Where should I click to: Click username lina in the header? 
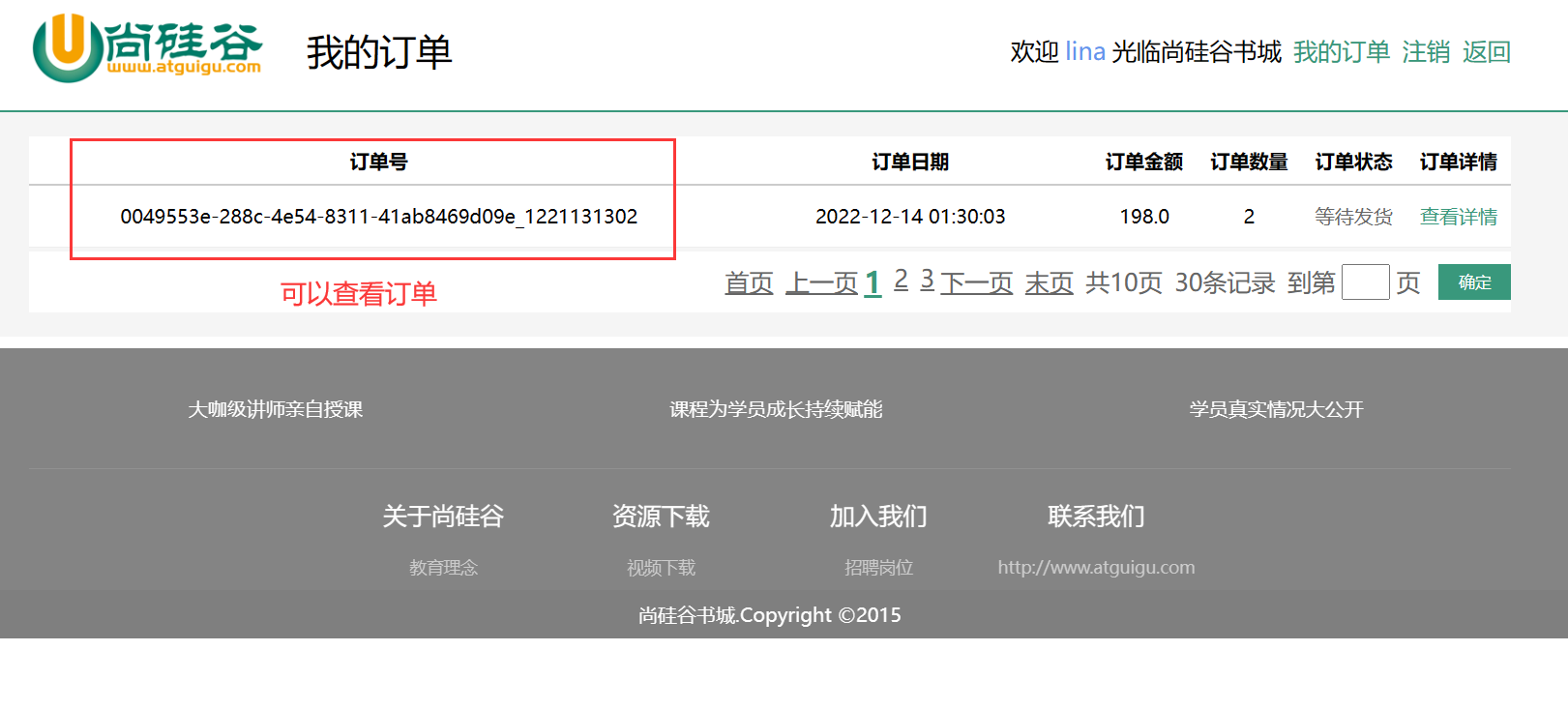[x=1085, y=52]
